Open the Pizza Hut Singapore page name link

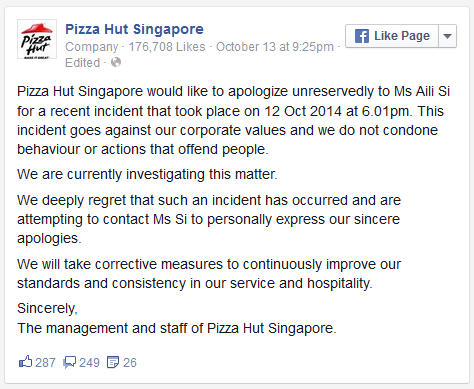tap(134, 29)
